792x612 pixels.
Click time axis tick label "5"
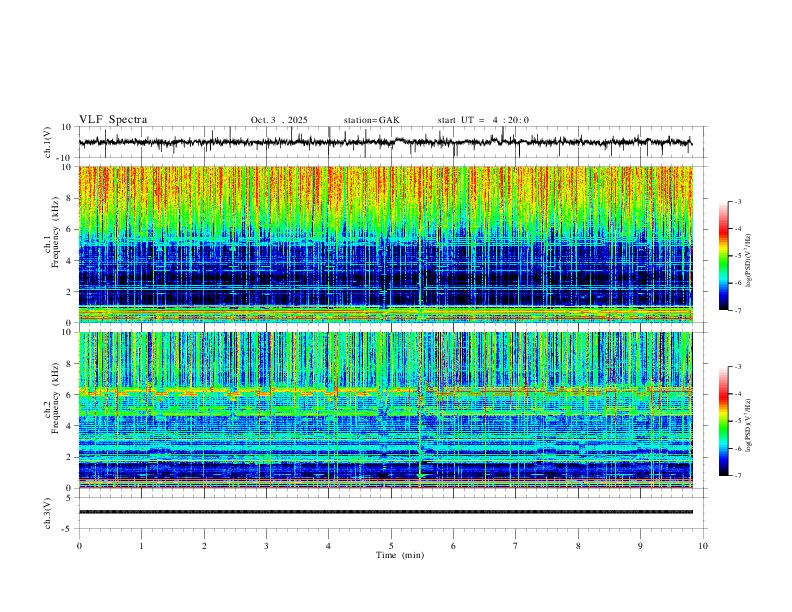point(391,546)
